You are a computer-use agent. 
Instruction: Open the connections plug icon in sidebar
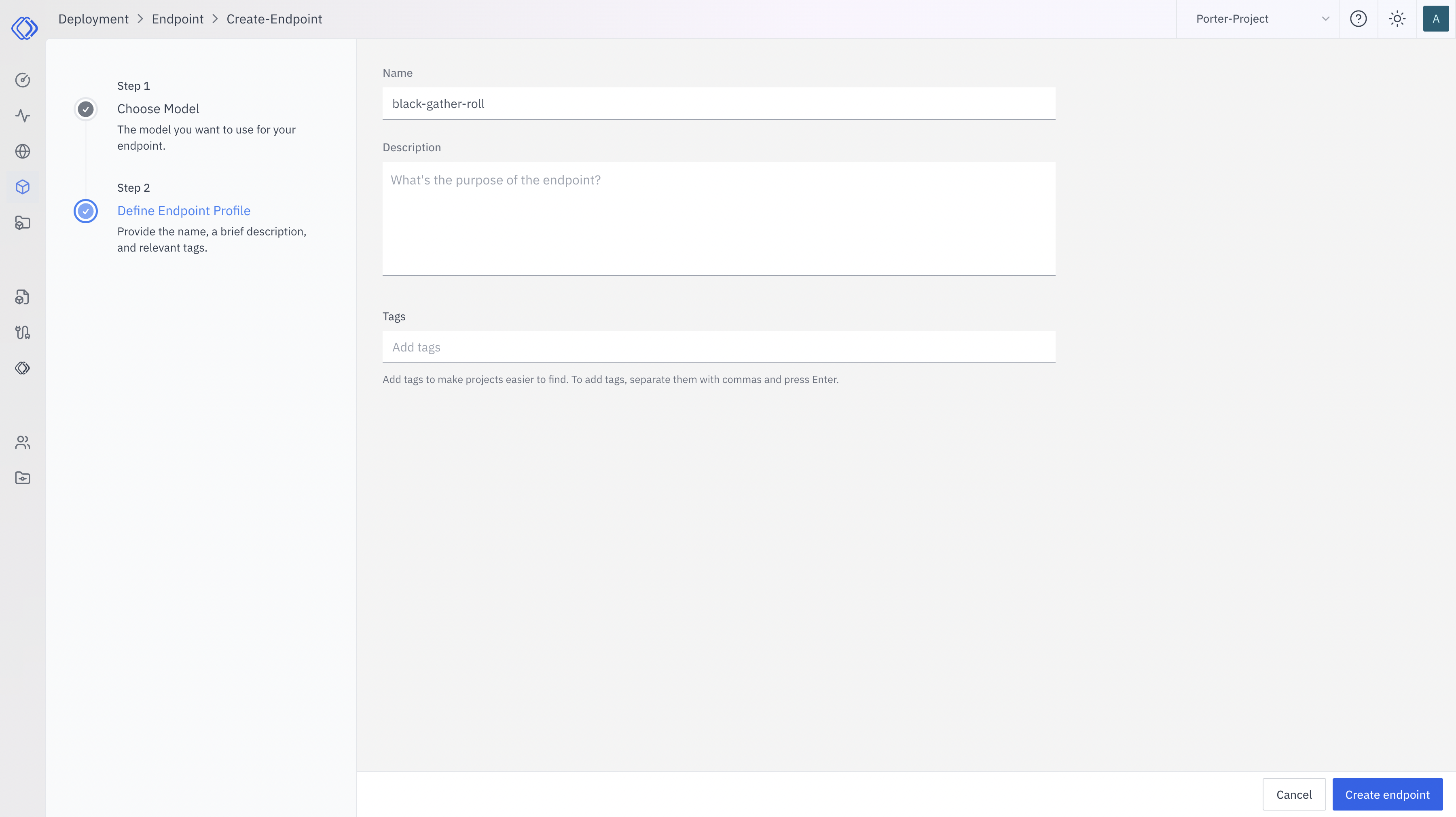[23, 332]
